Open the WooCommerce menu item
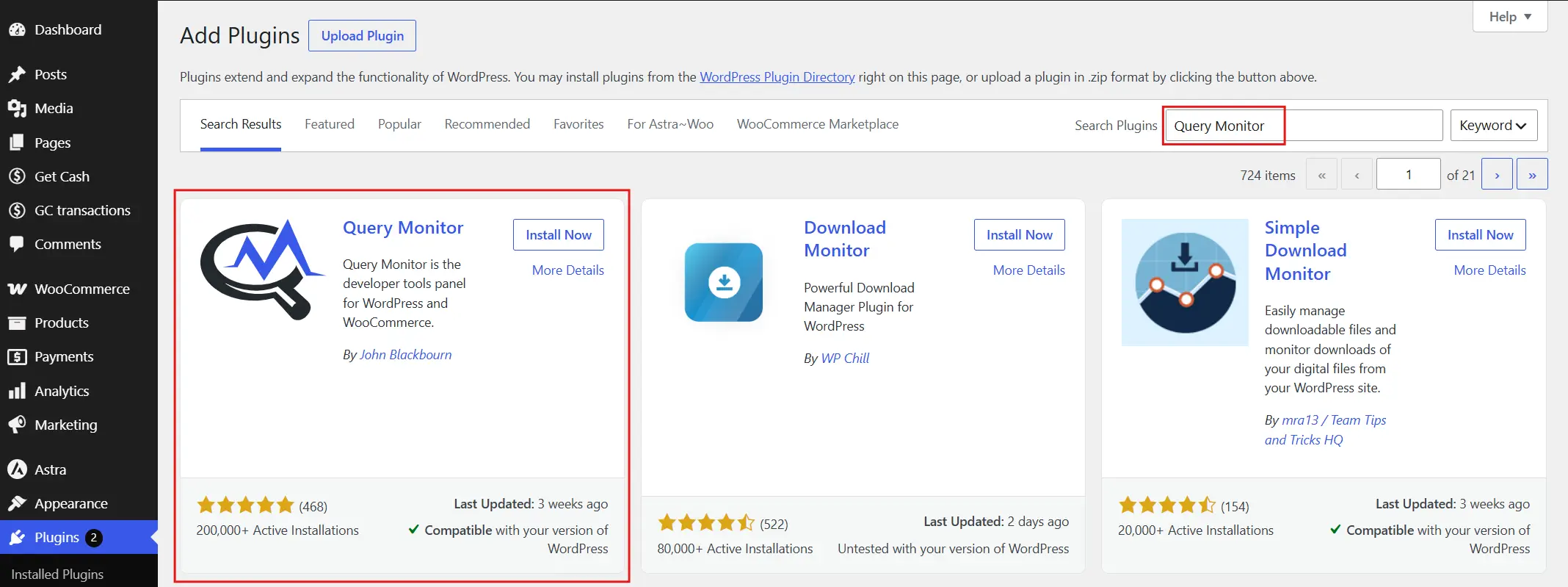This screenshot has width=1568, height=587. 79,289
